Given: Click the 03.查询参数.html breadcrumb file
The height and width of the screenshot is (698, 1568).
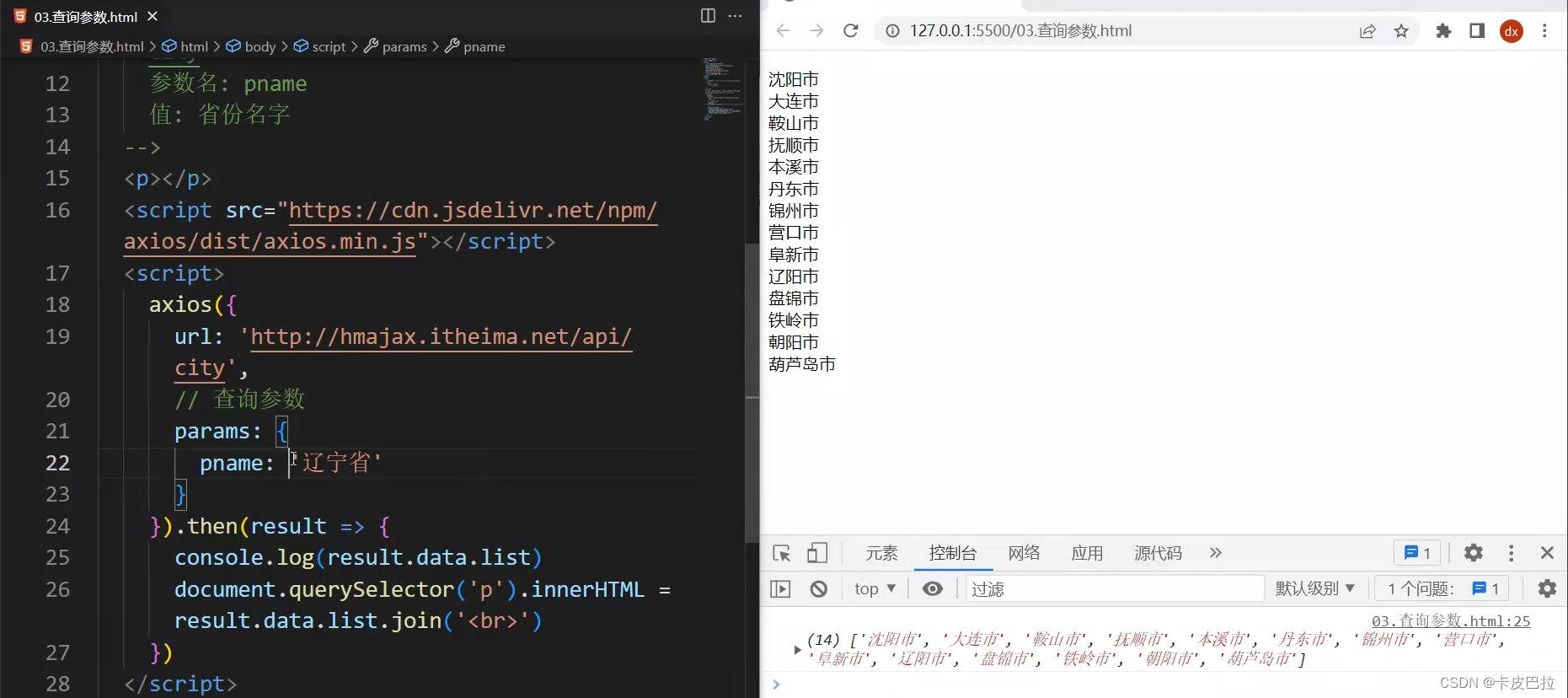Looking at the screenshot, I should point(83,46).
